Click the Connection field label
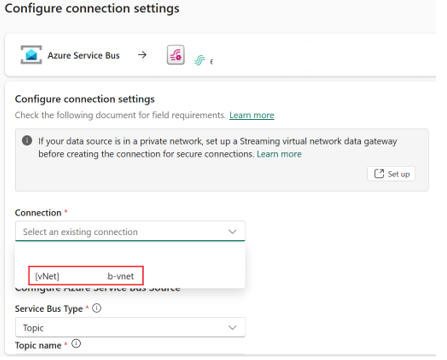The height and width of the screenshot is (360, 447). click(38, 213)
